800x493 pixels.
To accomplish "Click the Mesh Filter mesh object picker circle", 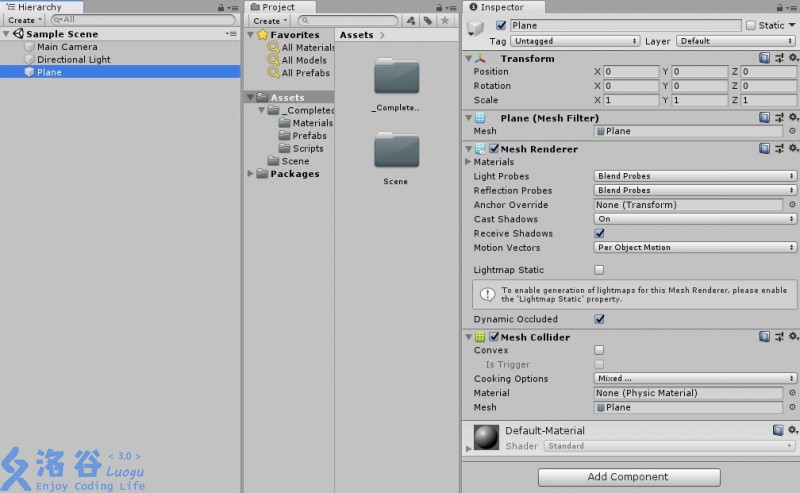I will (792, 131).
